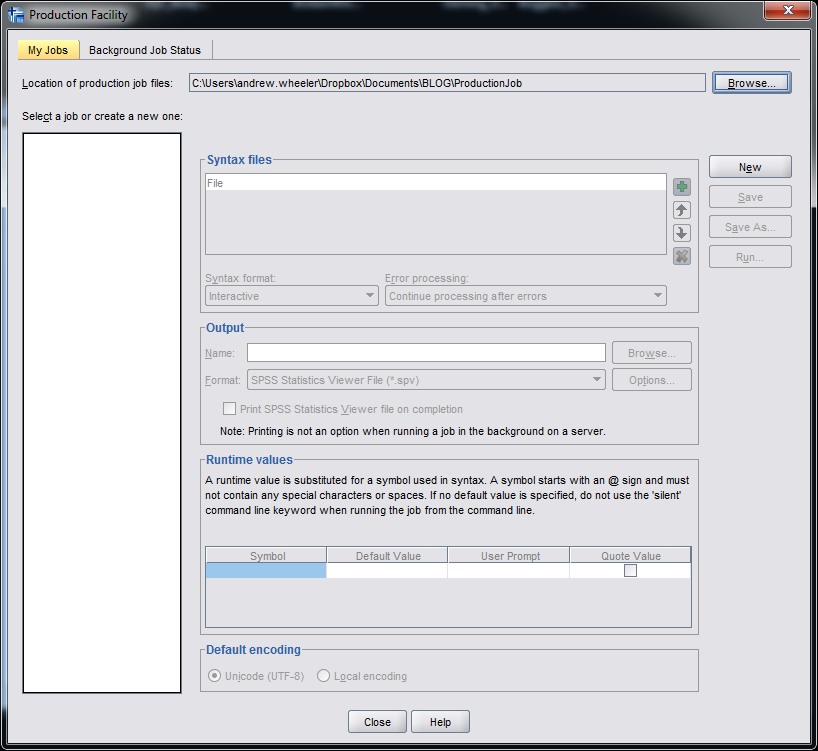
Task: Open the Error processing dropdown
Action: coord(525,296)
